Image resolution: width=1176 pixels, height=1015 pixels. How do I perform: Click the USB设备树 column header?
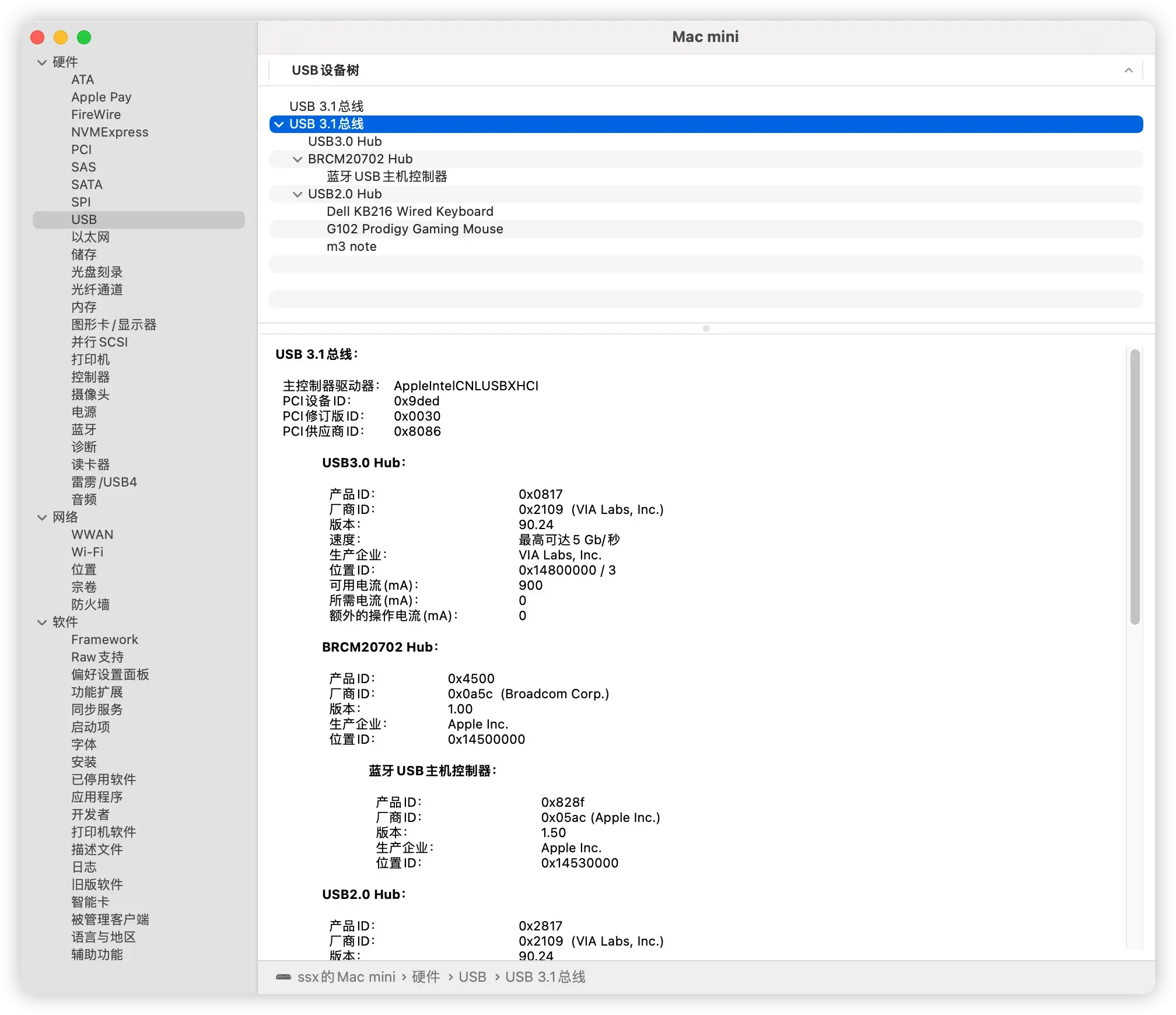pyautogui.click(x=325, y=71)
